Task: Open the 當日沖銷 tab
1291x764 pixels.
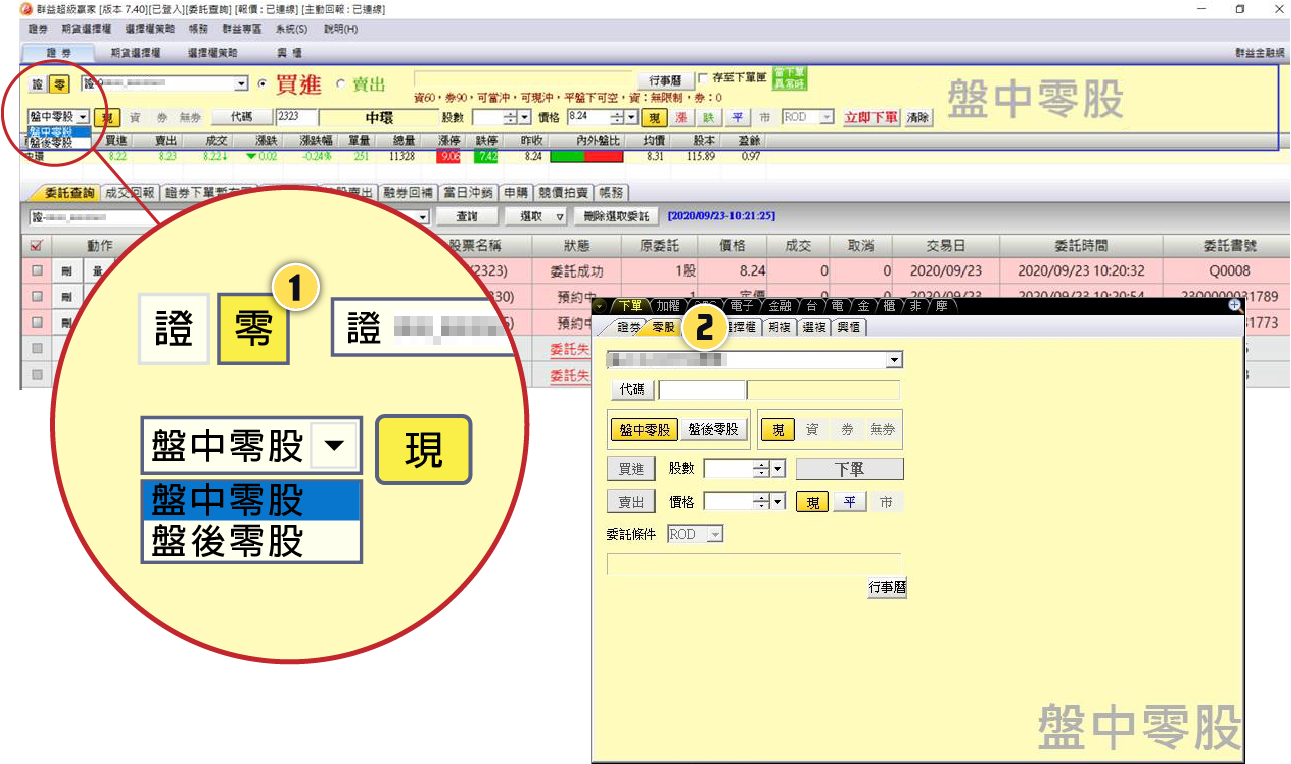Action: coord(467,193)
